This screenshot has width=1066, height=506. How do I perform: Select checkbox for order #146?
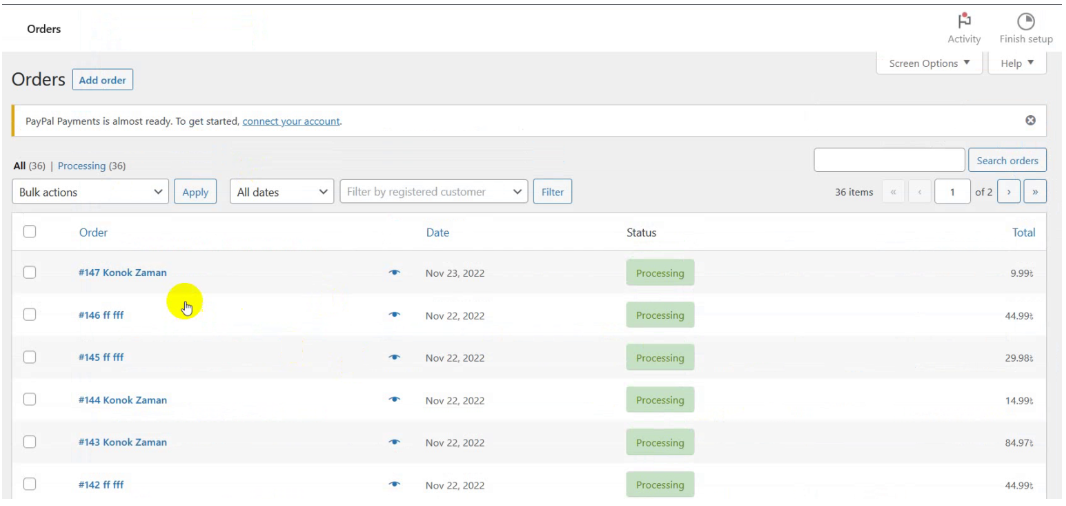click(29, 314)
